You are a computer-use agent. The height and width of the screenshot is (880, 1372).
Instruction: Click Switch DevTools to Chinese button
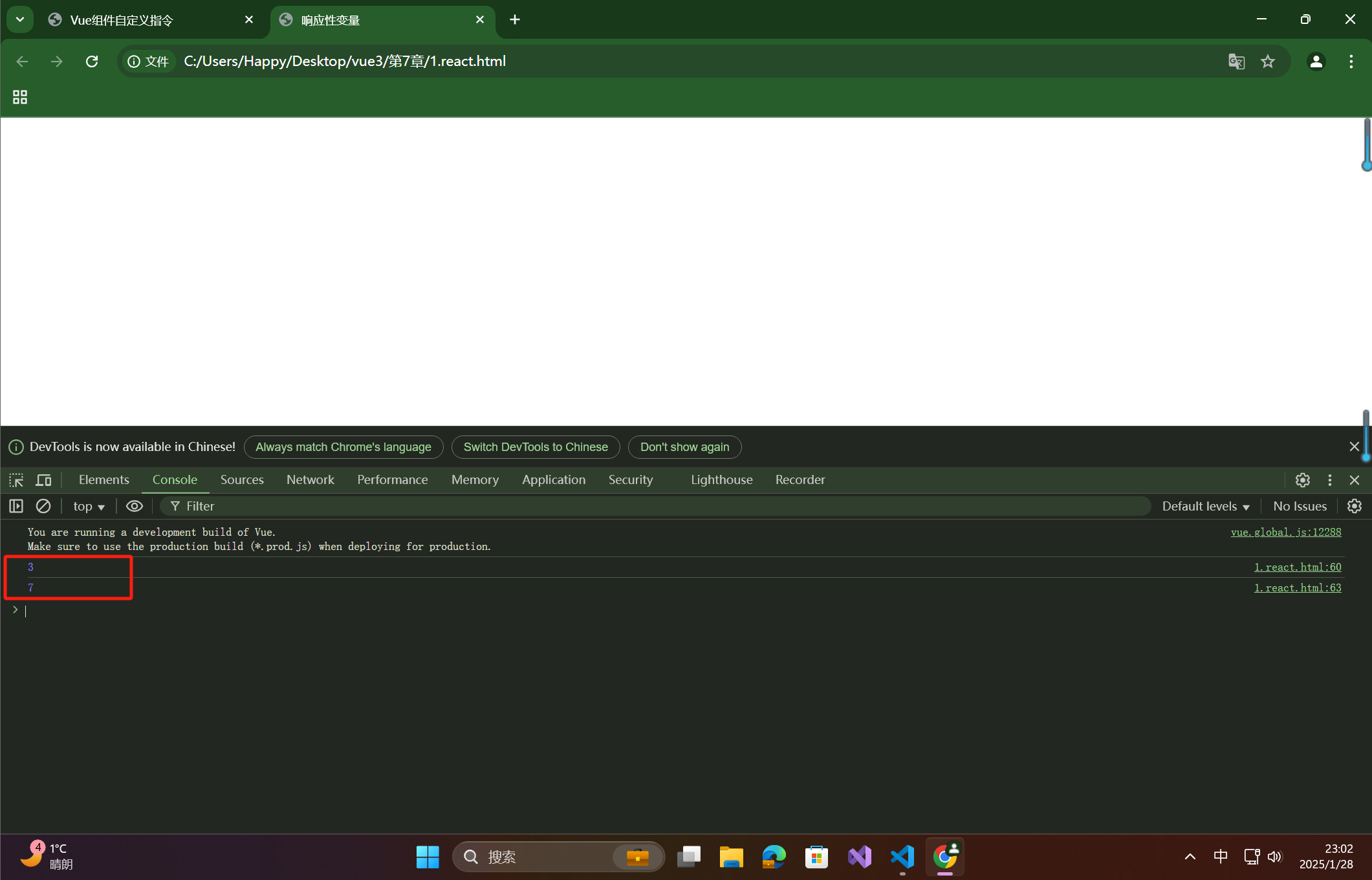535,447
